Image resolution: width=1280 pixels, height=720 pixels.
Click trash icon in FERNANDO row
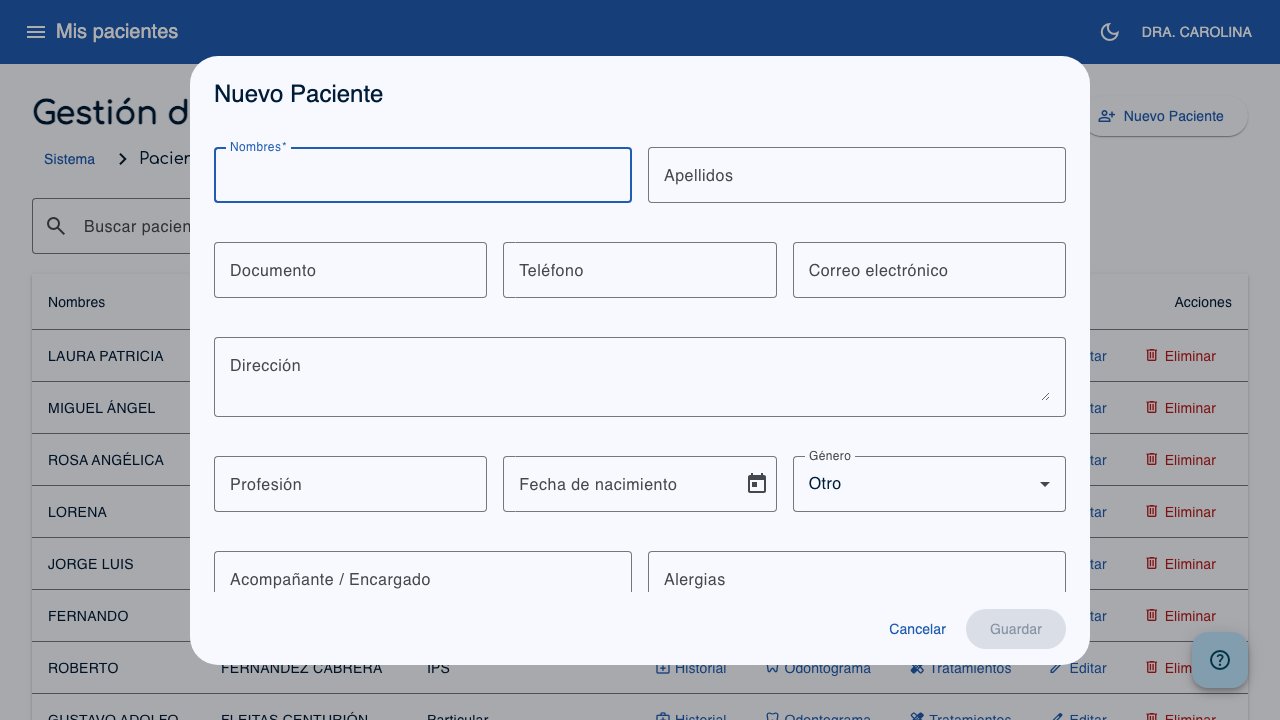point(1151,615)
